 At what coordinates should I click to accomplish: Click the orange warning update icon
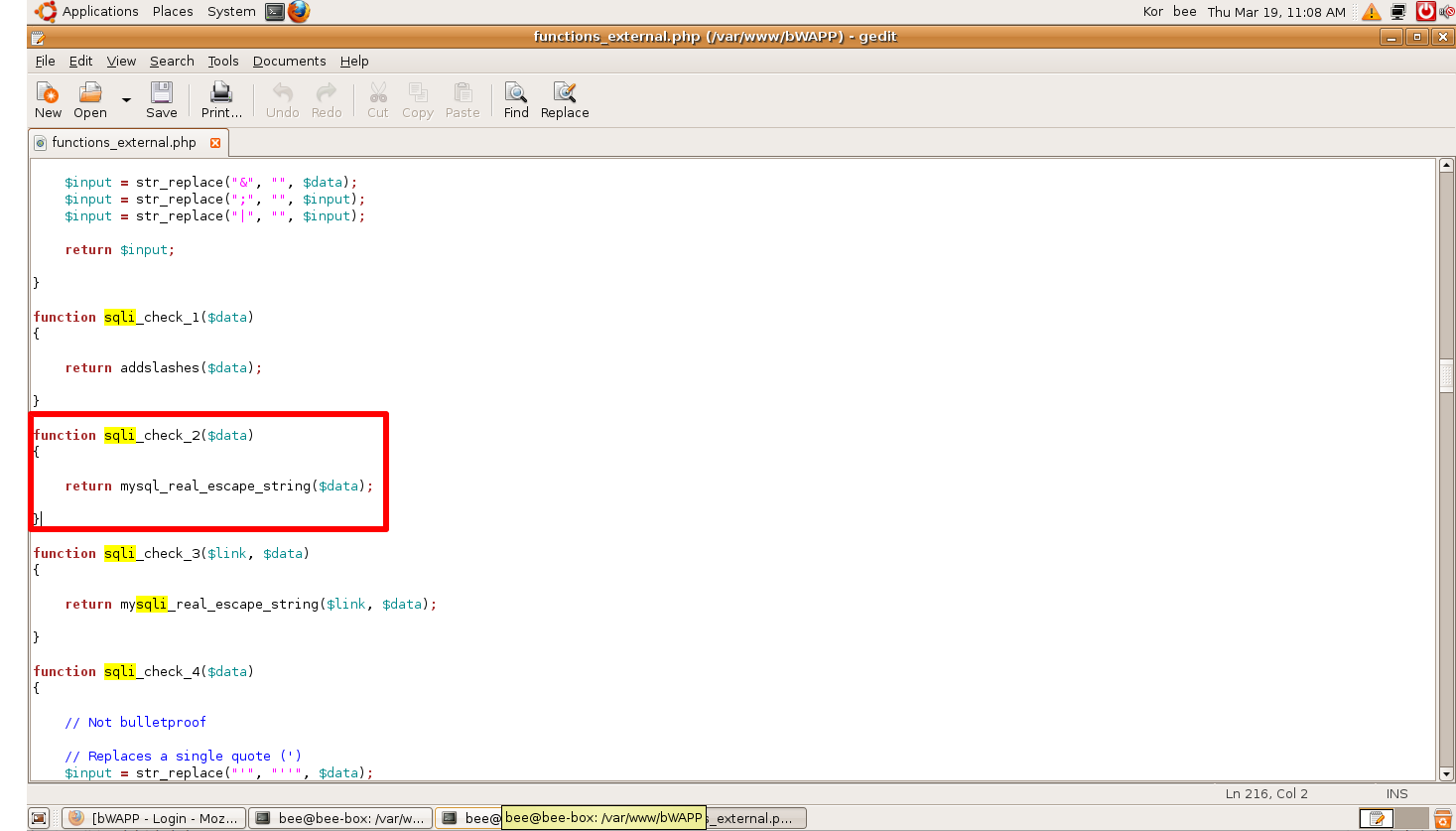(1372, 12)
